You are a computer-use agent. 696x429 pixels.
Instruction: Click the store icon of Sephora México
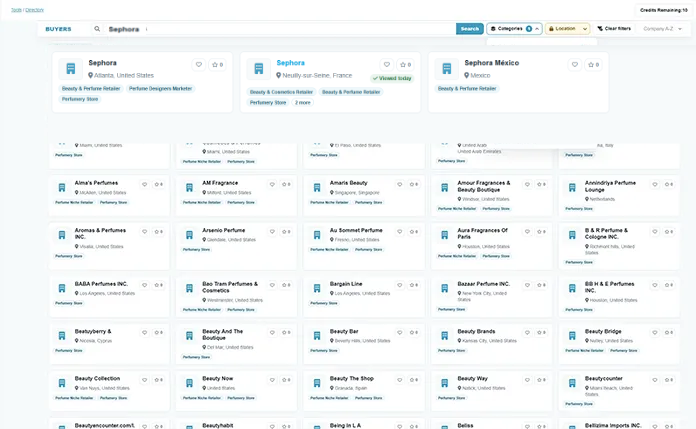(447, 69)
